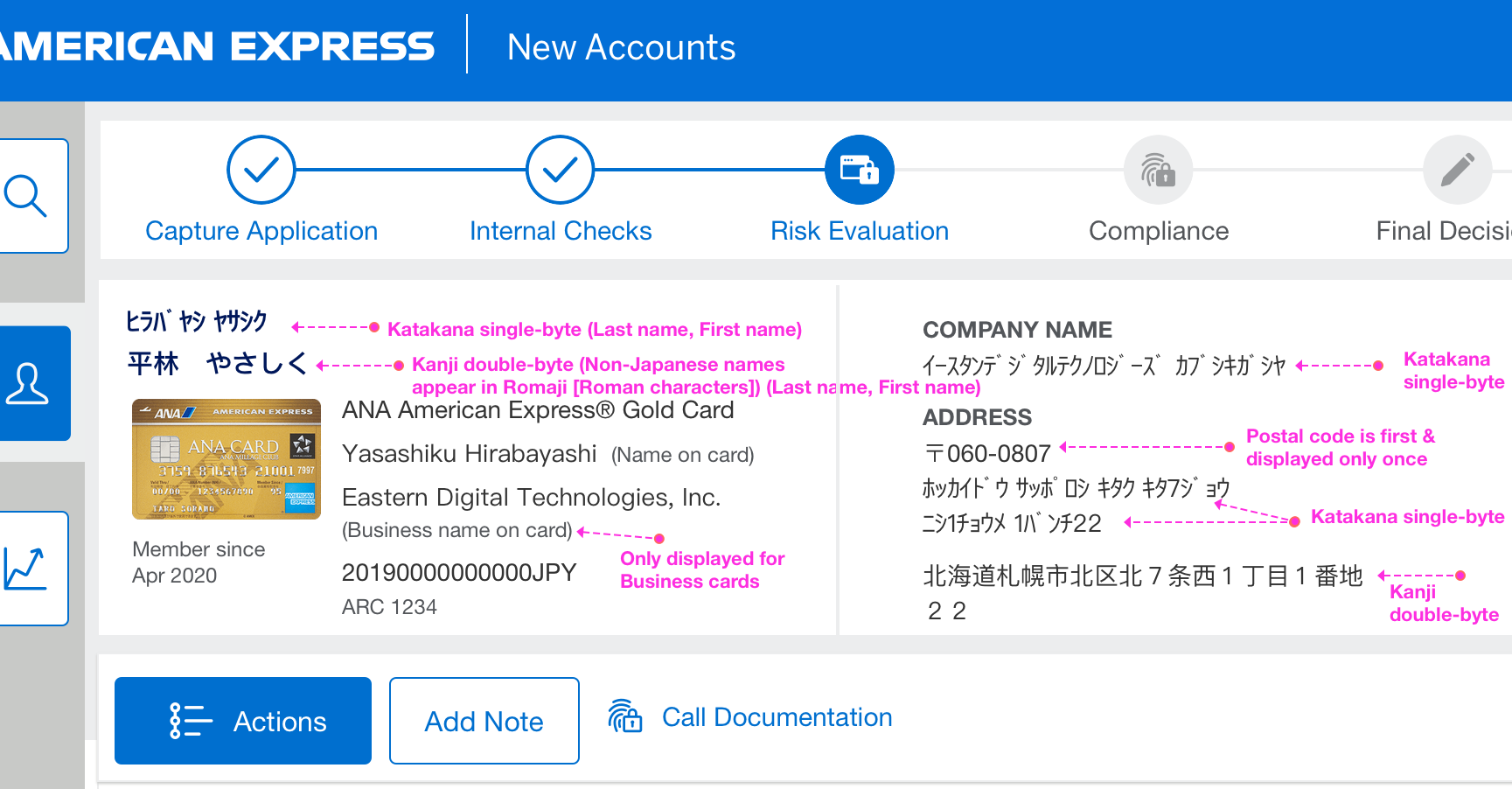This screenshot has width=1512, height=789.
Task: Click the ANA Gold Card image thumbnail
Action: (226, 460)
